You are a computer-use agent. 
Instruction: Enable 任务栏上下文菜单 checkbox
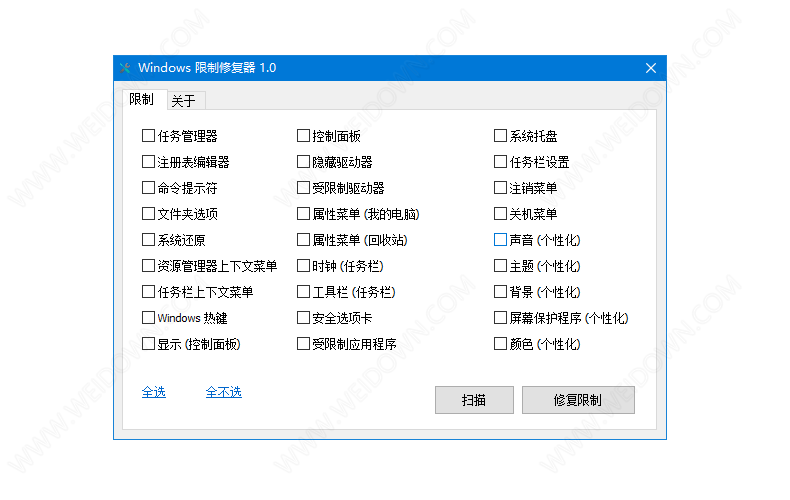[148, 292]
